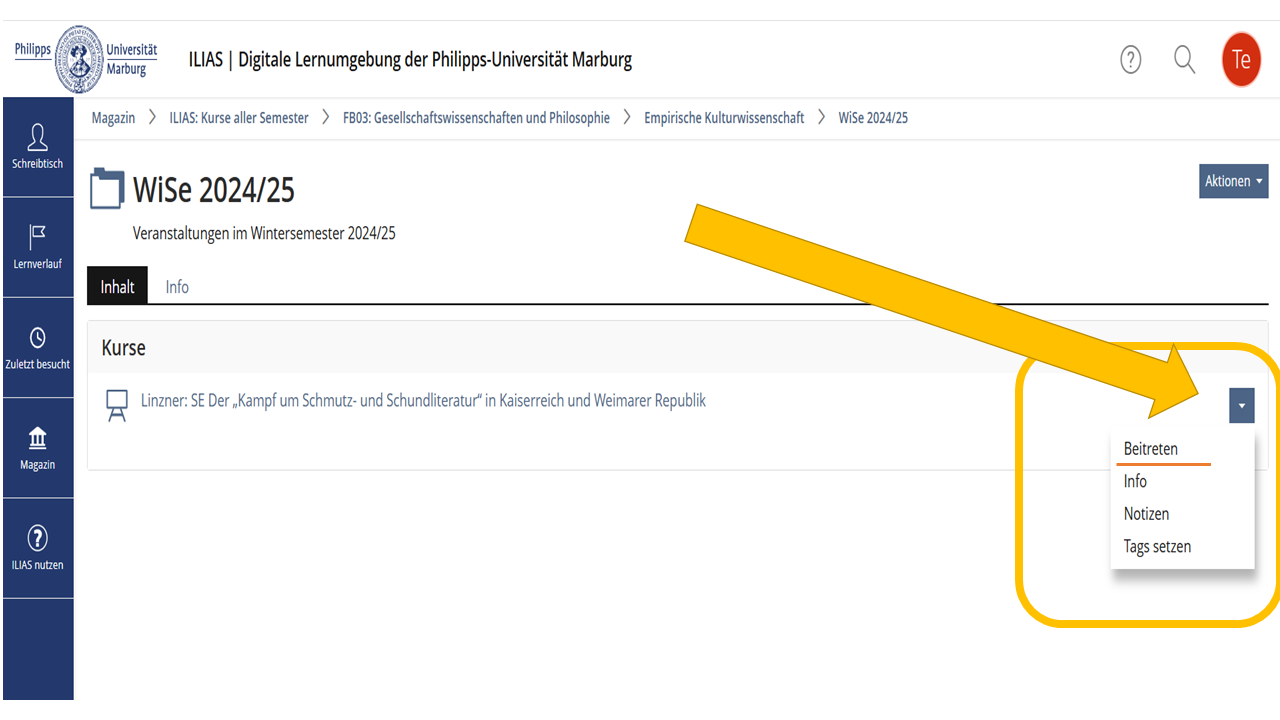Select Notizen in the dropdown menu

(1146, 514)
